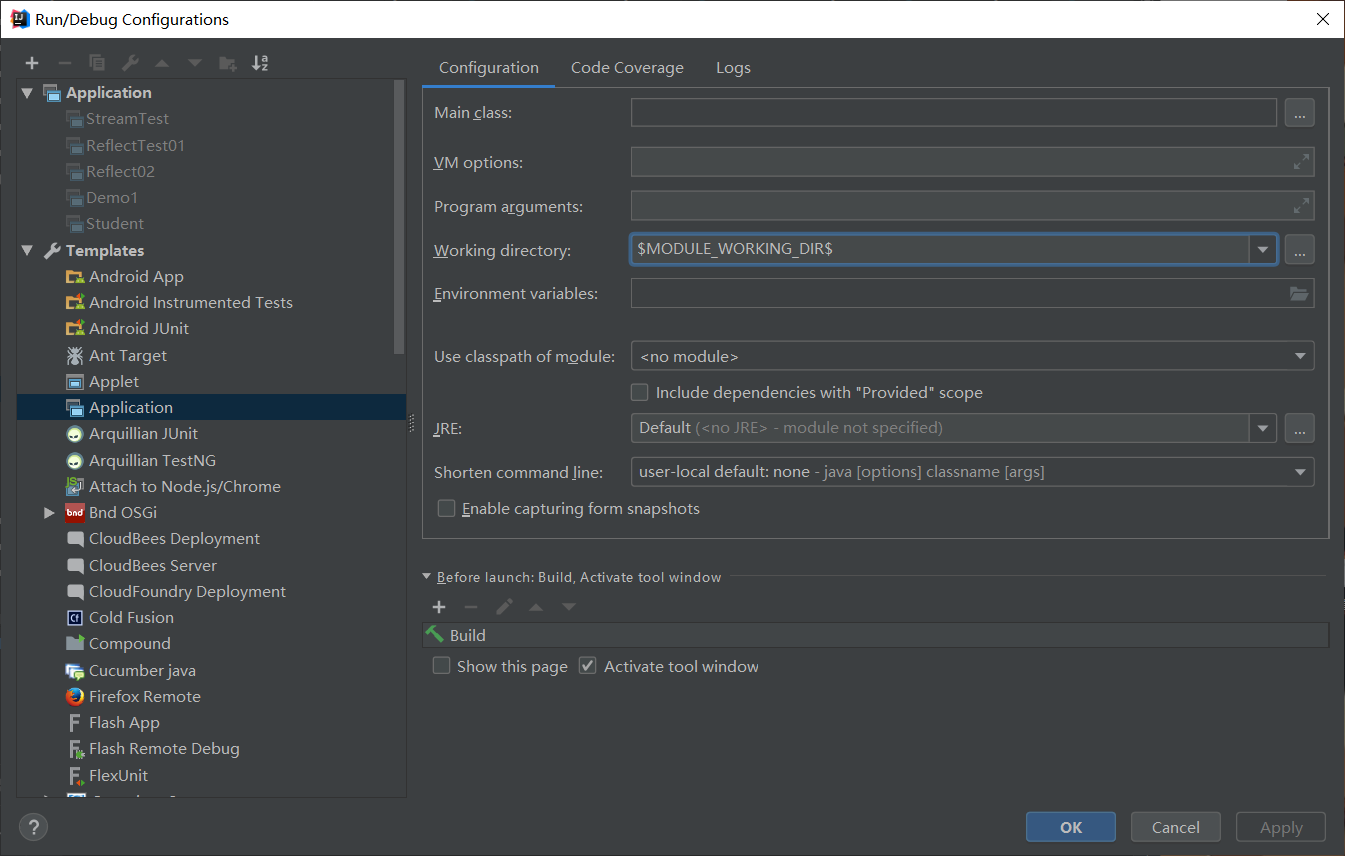Click the Add New Configuration plus icon

32,63
